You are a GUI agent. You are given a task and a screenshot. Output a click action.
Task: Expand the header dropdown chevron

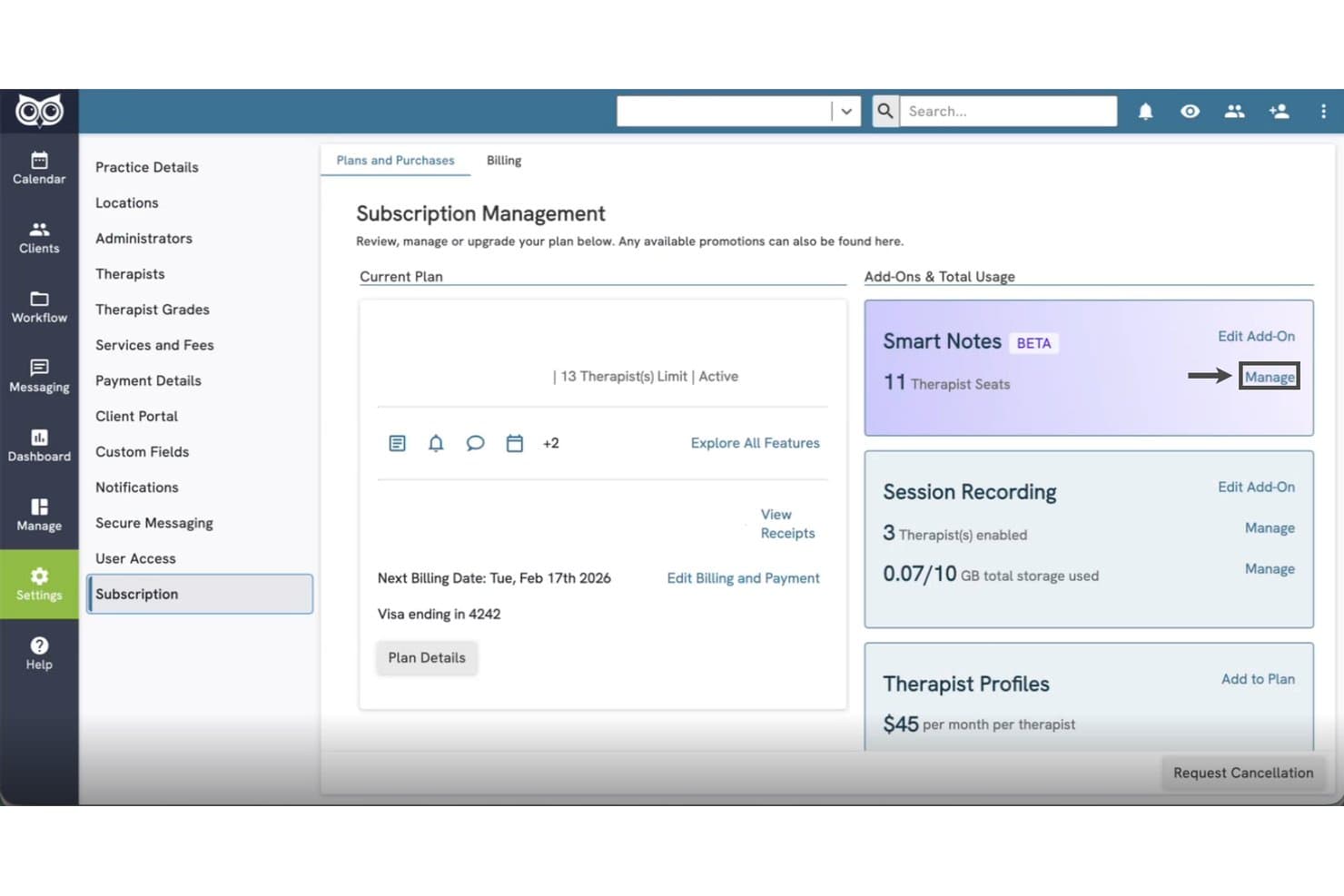coord(846,111)
